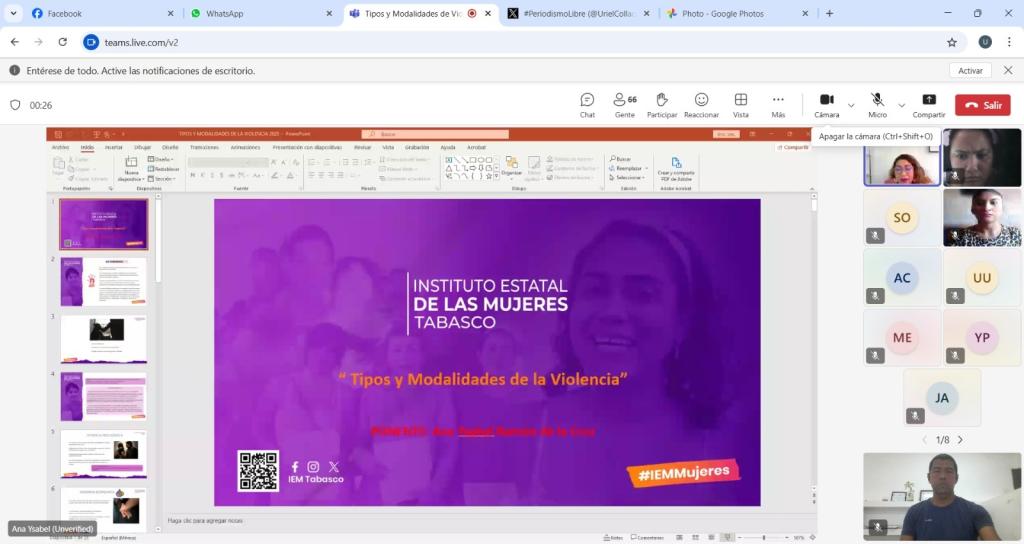This screenshot has width=1024, height=544.
Task: Go to next page of participants
Action: (960, 440)
